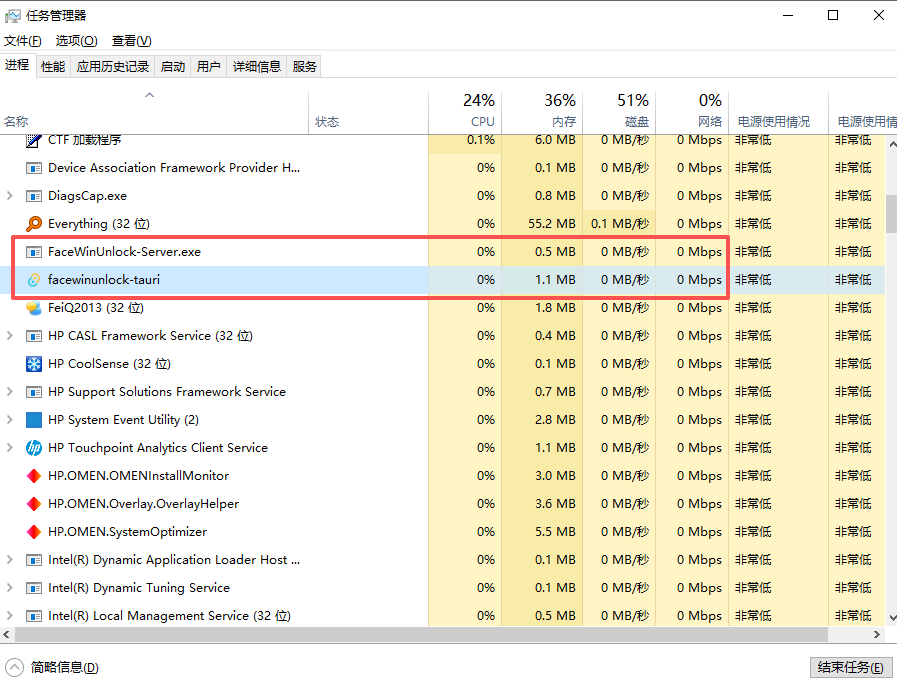Image resolution: width=897 pixels, height=691 pixels.
Task: Click the scroll left arrow
Action: [6, 634]
